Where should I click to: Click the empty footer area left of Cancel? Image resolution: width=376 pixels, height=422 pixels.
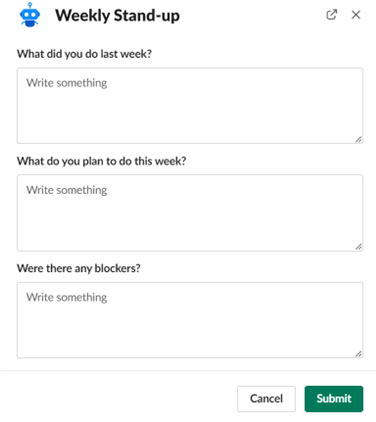point(118,399)
